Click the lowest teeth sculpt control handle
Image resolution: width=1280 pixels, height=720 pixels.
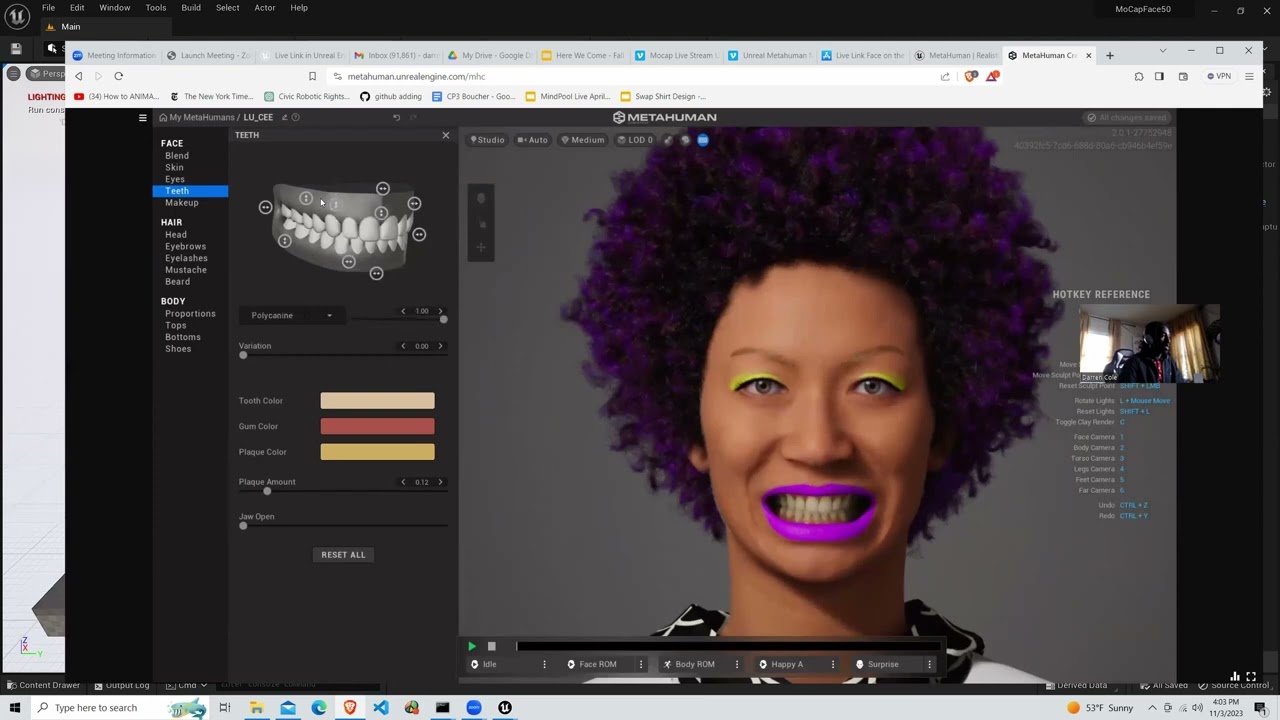pos(376,273)
